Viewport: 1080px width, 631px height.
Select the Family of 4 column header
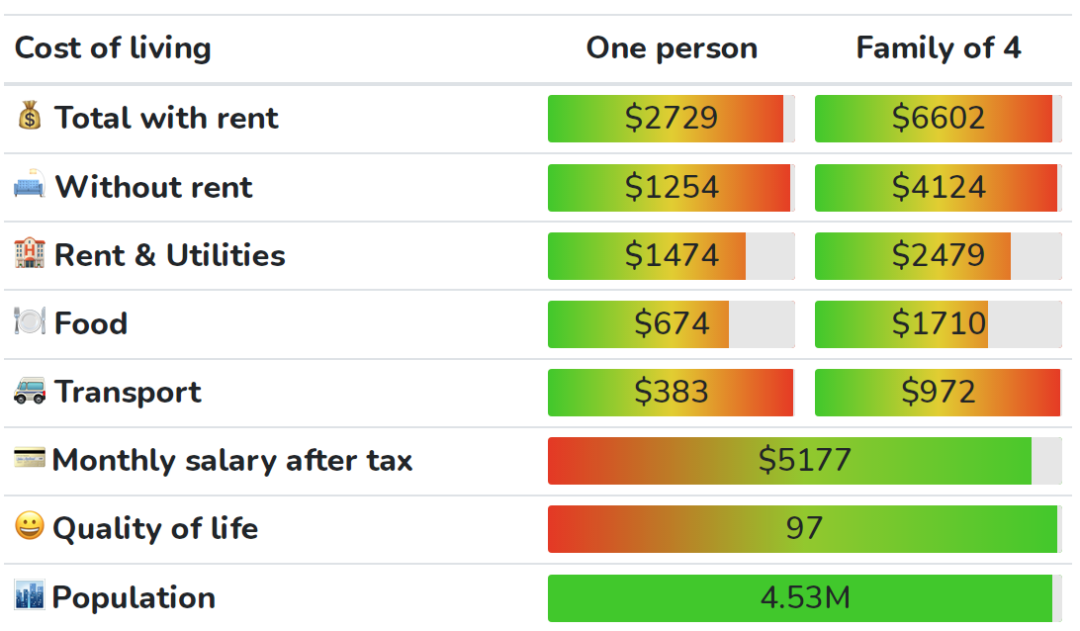click(938, 48)
